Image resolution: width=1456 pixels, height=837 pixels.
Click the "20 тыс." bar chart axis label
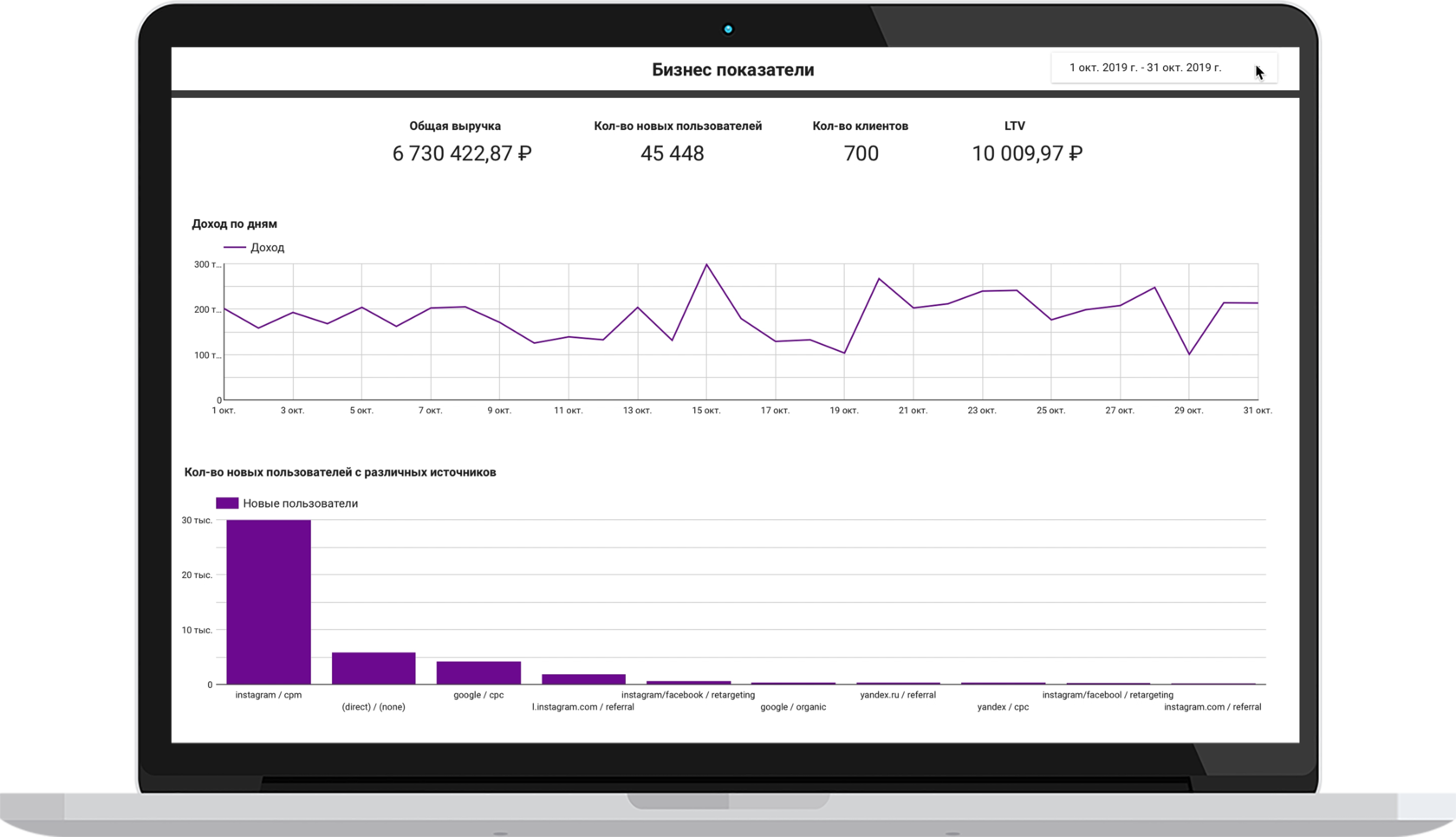click(197, 575)
